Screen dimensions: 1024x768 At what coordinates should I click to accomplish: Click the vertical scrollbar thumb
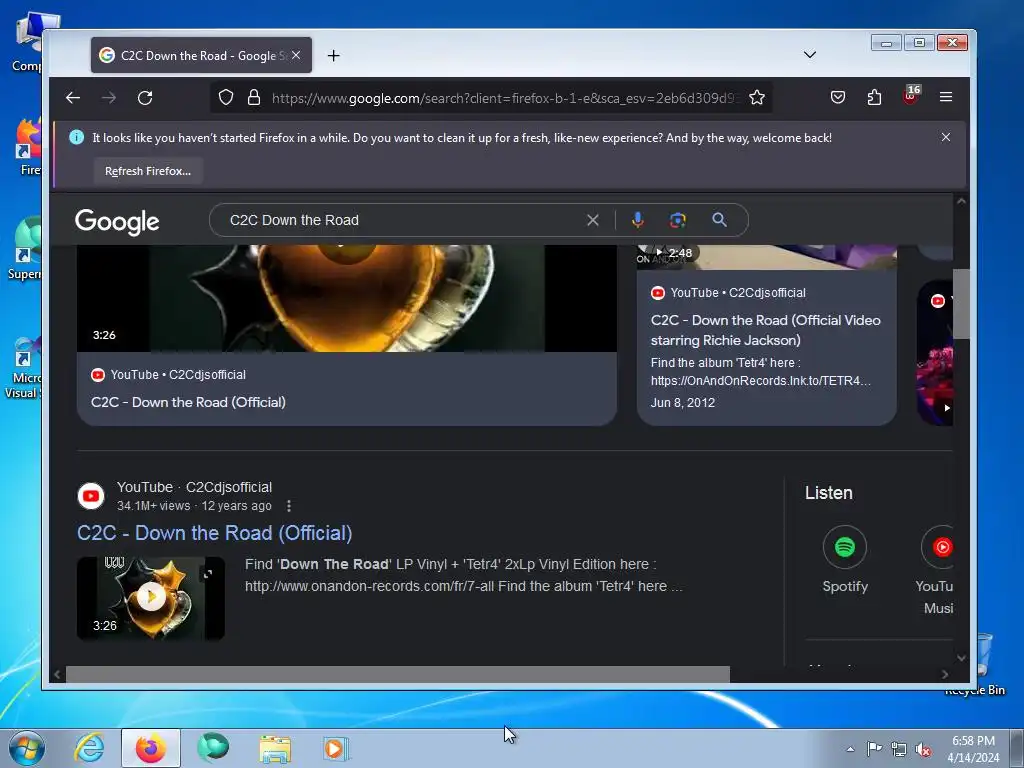click(x=961, y=304)
